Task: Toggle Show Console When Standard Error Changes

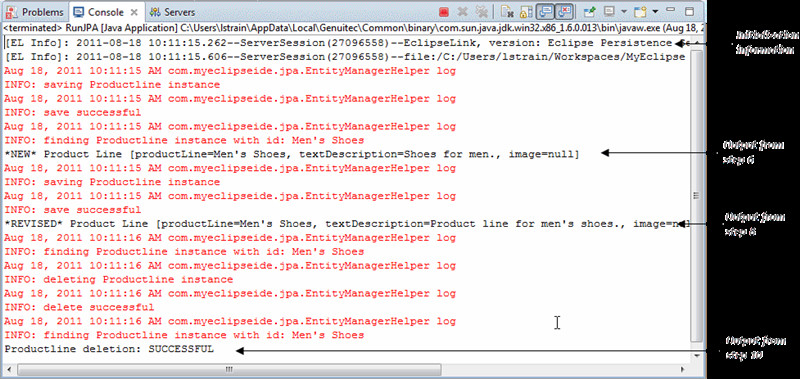Action: coord(564,12)
